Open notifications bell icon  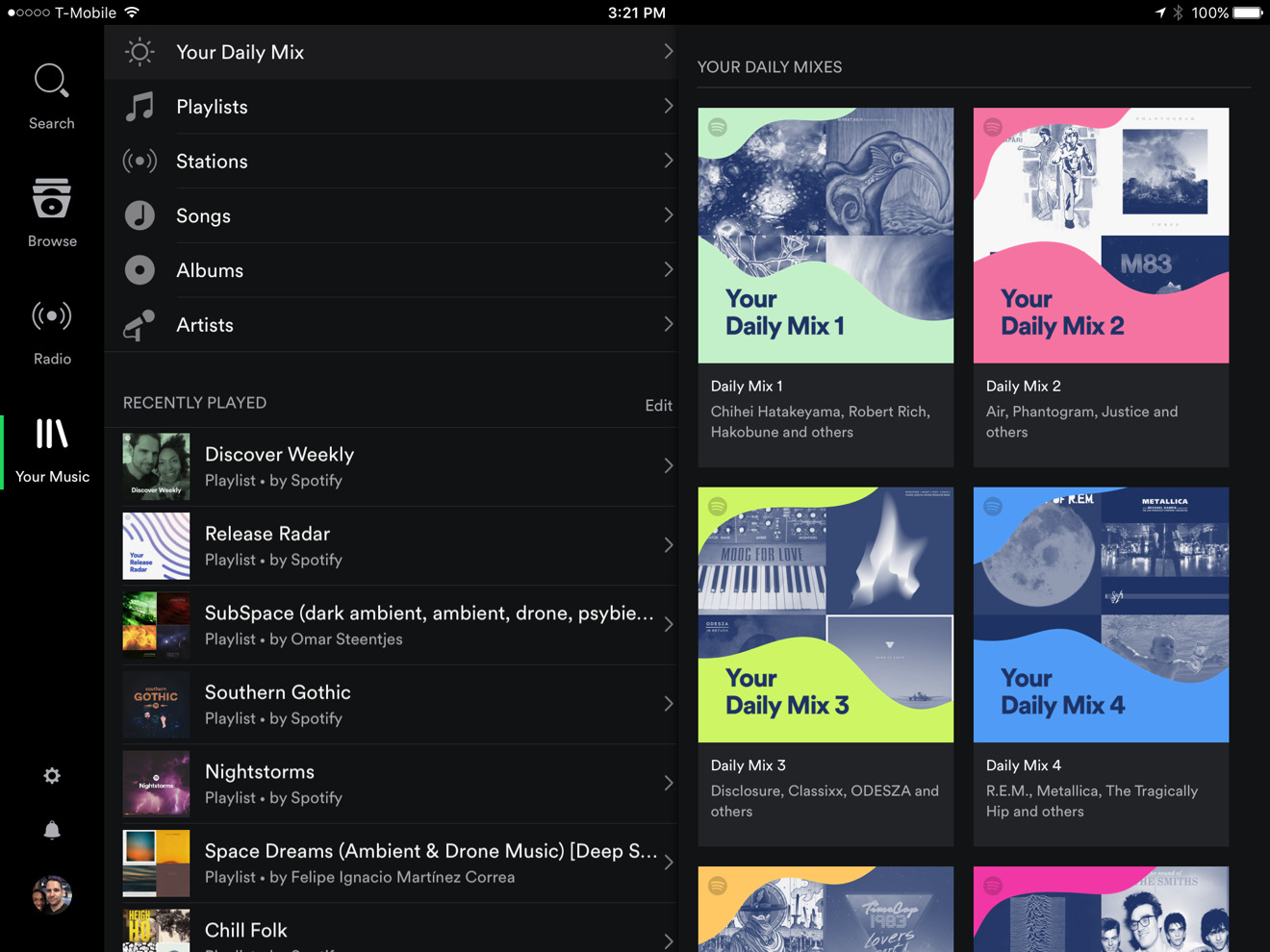coord(52,830)
